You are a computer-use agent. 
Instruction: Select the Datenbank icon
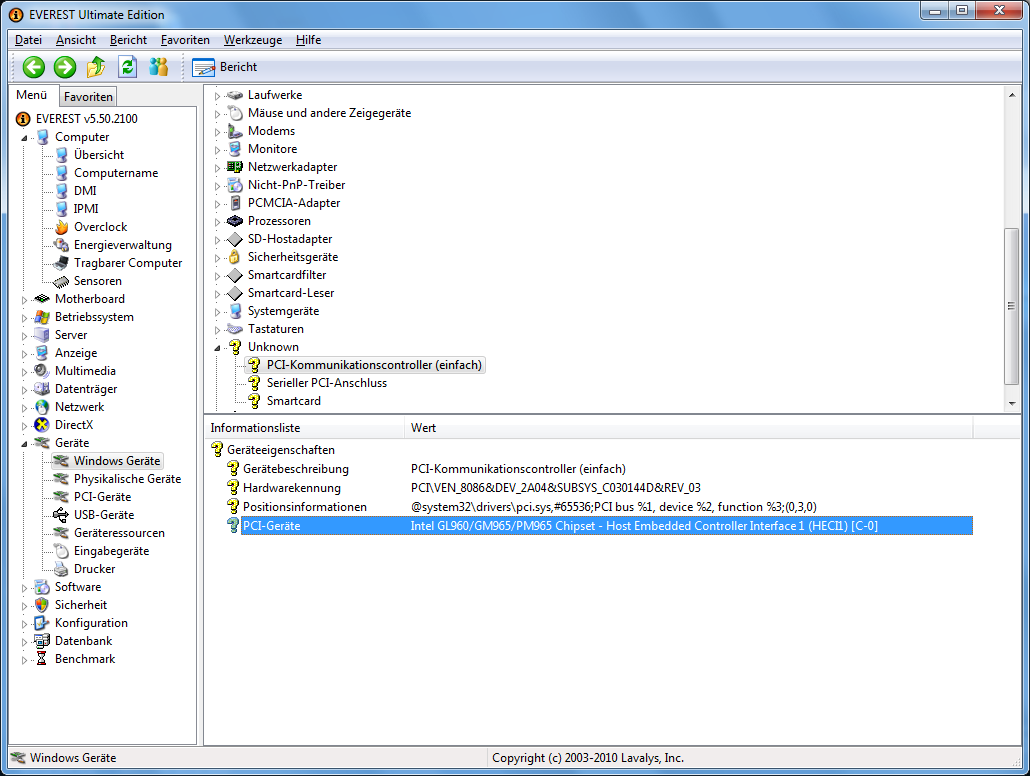click(42, 641)
